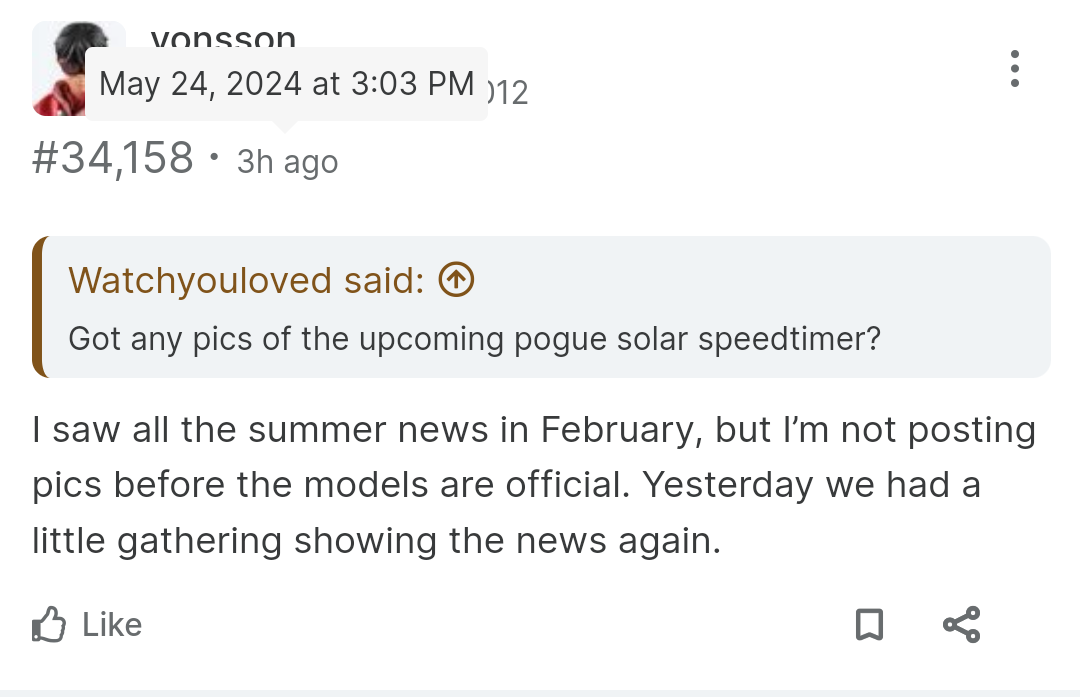Screen dimensions: 1080x697
Task: Open the permalink for post #34,158
Action: coord(113,158)
